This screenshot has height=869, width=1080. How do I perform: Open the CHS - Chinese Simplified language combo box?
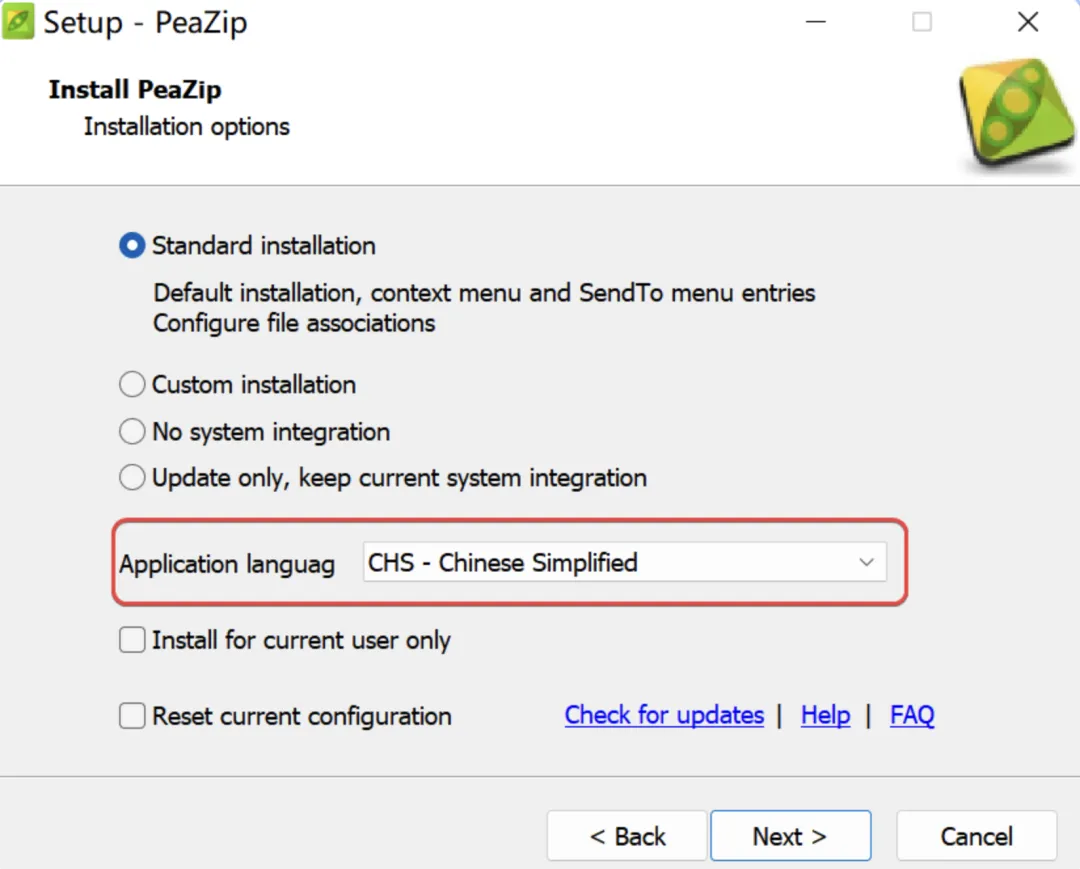pos(608,563)
